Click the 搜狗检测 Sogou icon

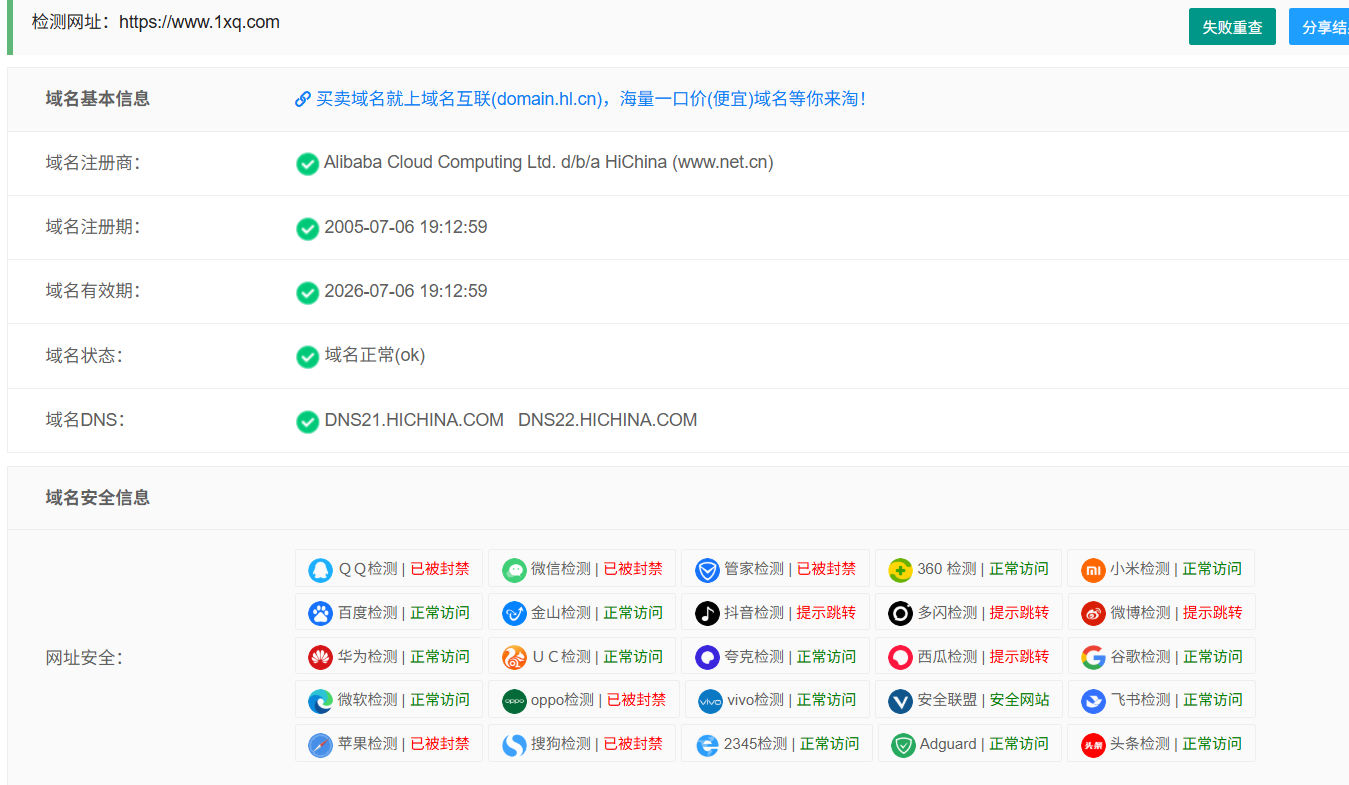pyautogui.click(x=514, y=743)
